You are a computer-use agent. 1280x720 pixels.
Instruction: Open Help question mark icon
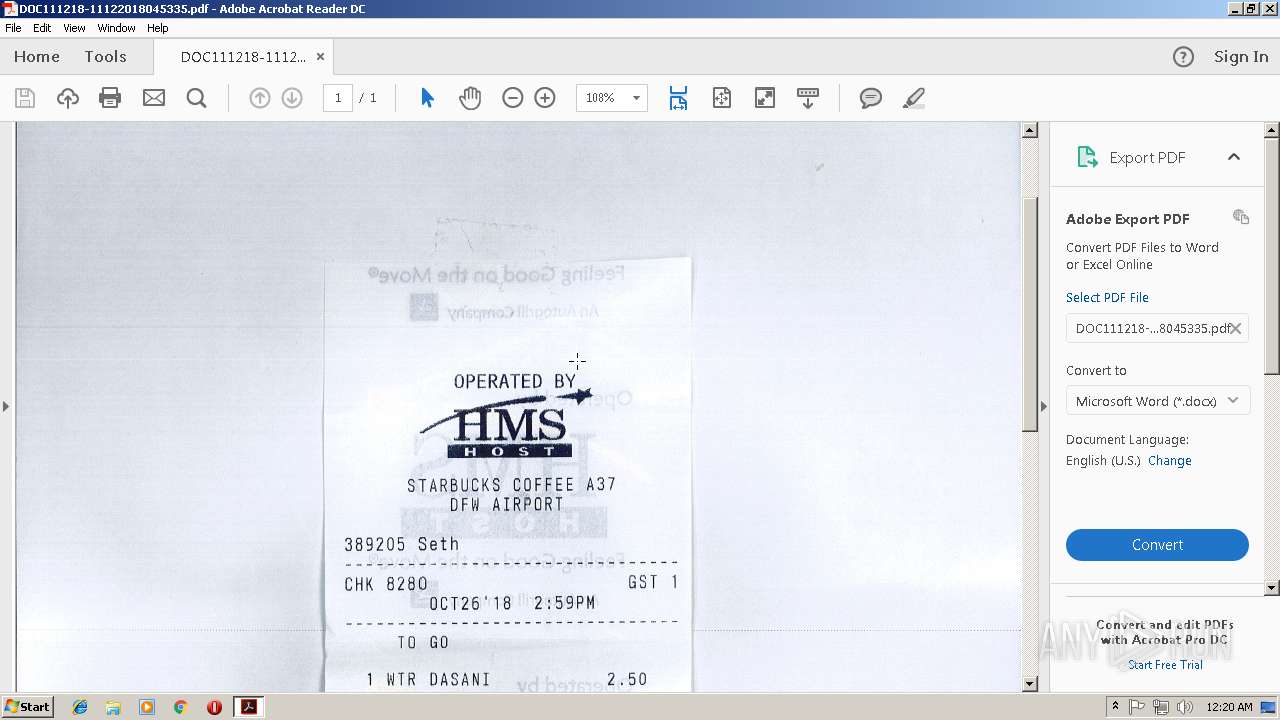click(x=1183, y=57)
